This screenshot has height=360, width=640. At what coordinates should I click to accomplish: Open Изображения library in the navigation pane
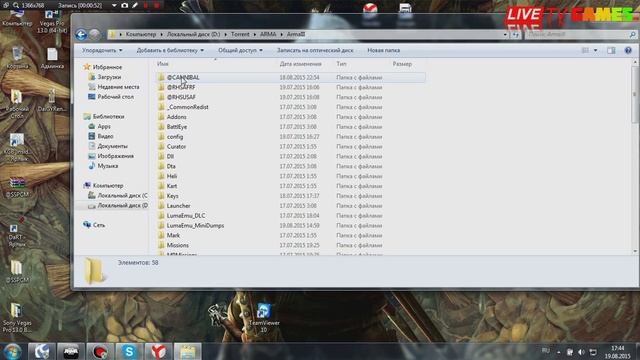tap(116, 156)
